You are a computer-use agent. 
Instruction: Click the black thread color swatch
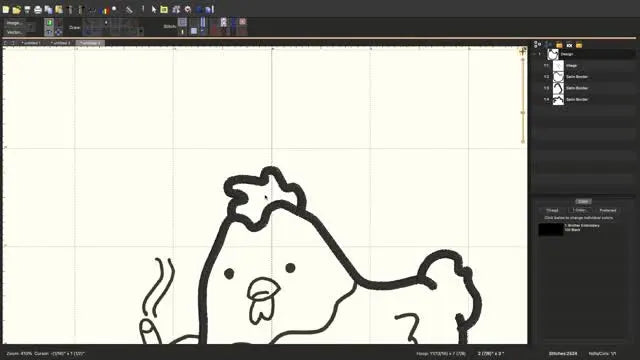(551, 229)
